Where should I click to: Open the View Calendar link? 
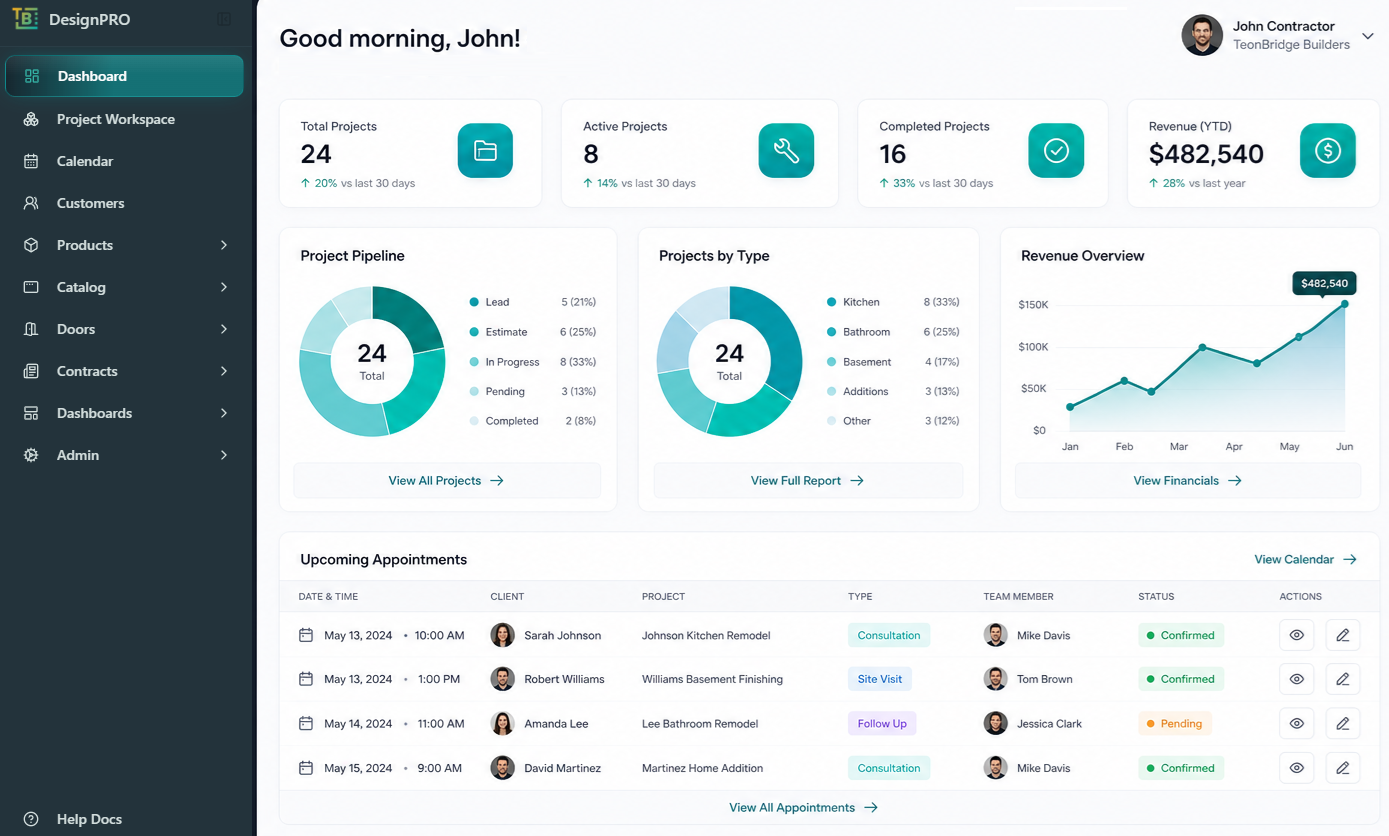1305,560
